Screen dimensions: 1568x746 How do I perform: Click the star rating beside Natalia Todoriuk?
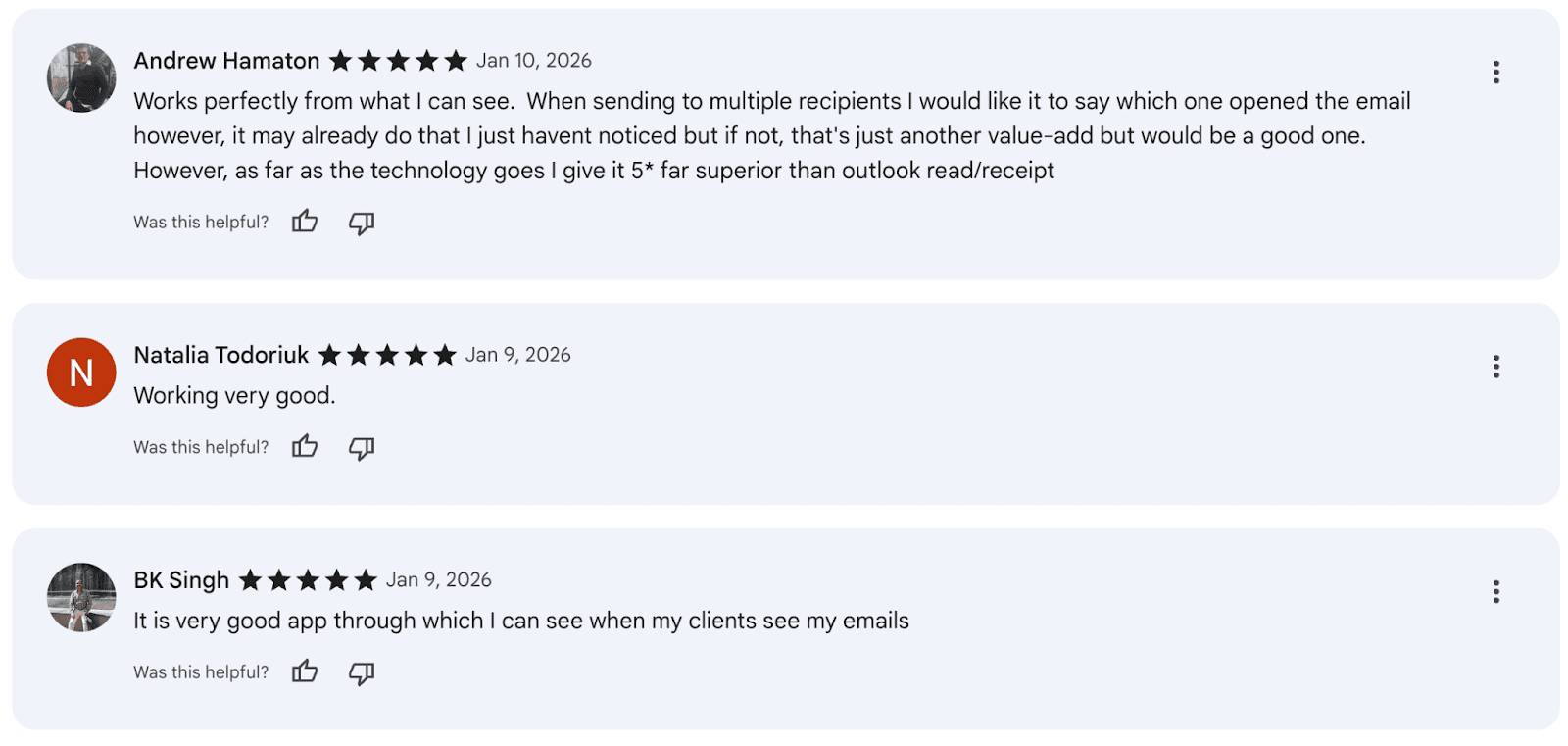point(387,355)
